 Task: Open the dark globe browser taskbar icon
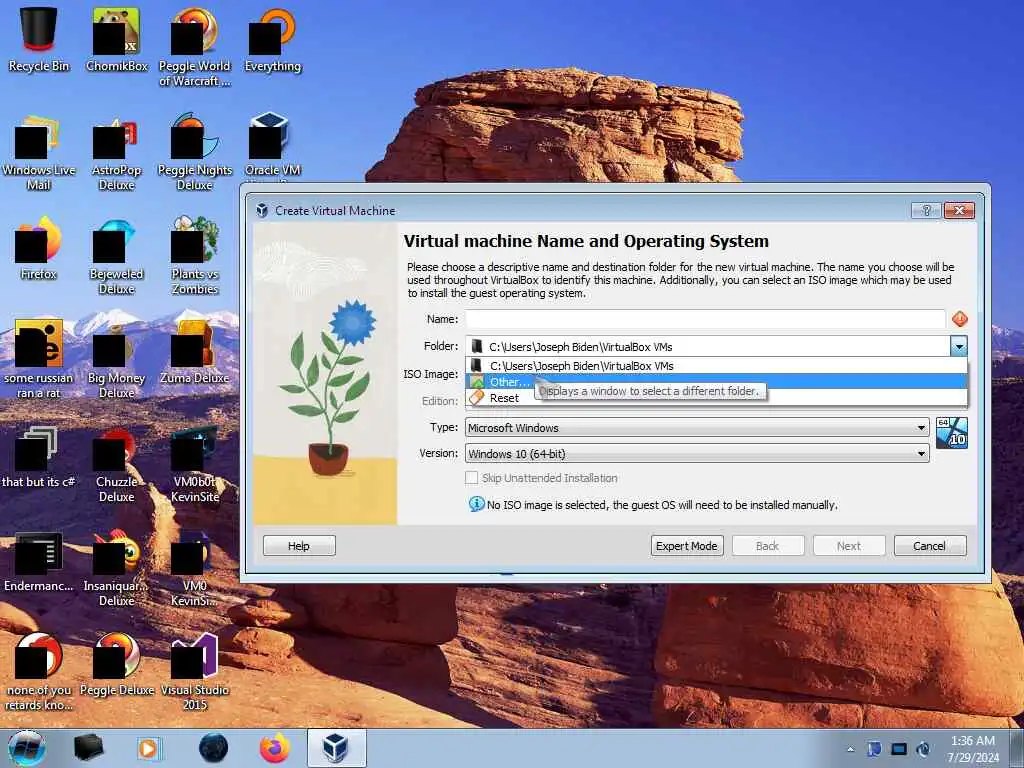214,748
